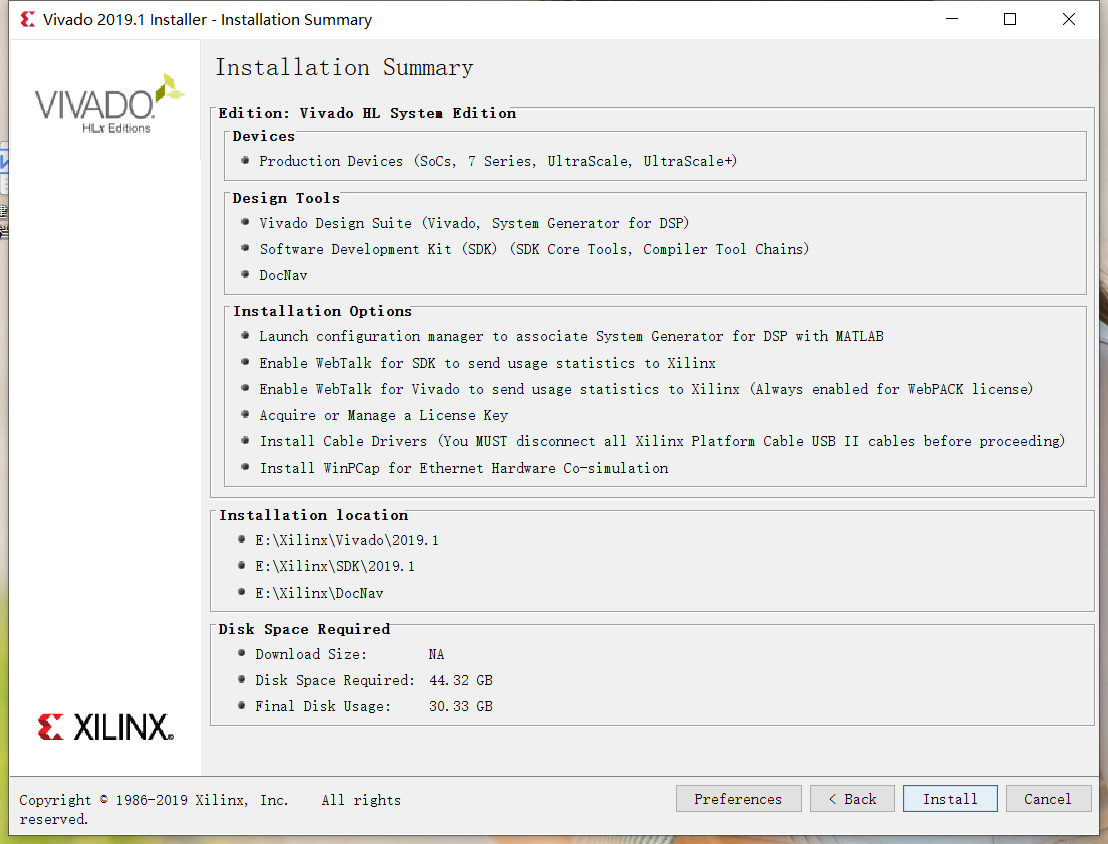
Task: Select the Enable WebTalk for Vivado line
Action: [646, 389]
